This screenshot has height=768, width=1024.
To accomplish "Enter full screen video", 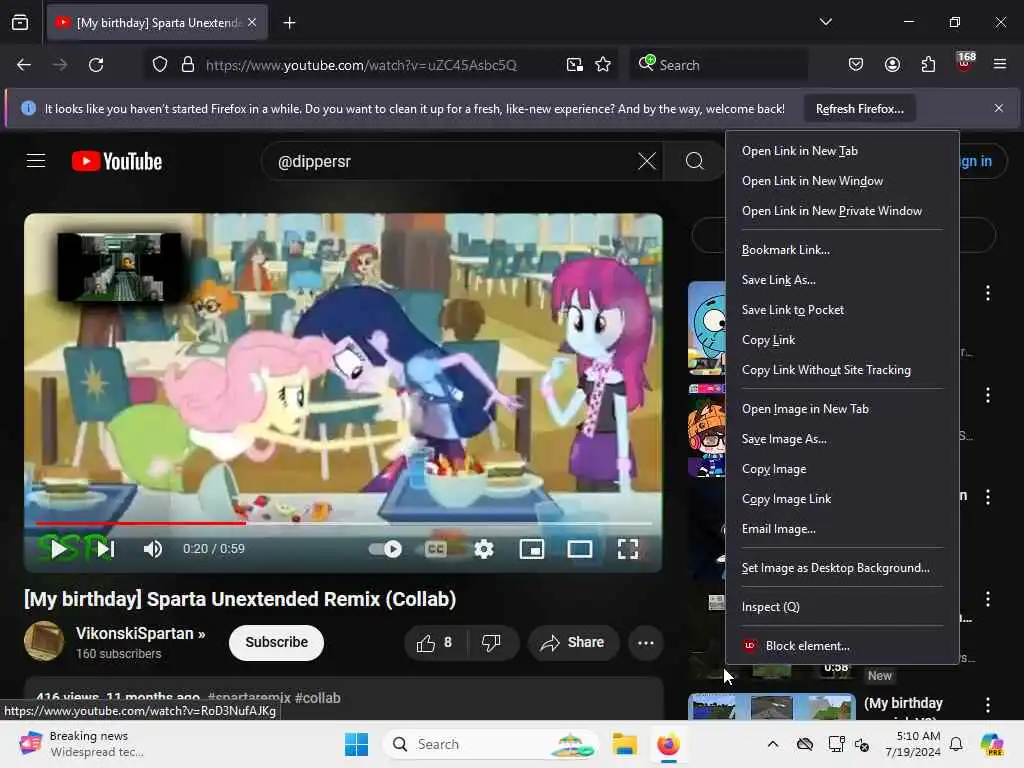I will [x=628, y=549].
